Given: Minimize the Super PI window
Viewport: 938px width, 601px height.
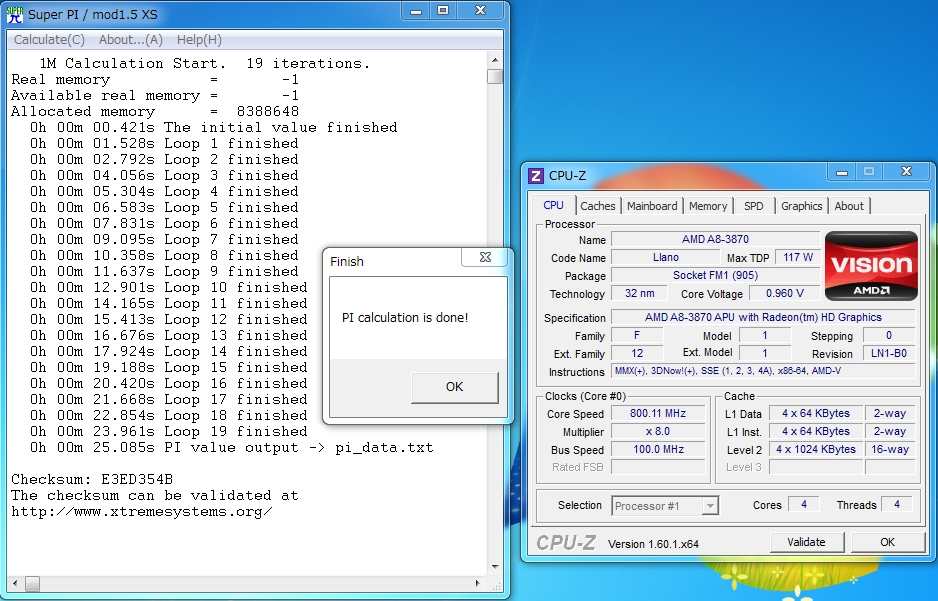Looking at the screenshot, I should coord(416,11).
